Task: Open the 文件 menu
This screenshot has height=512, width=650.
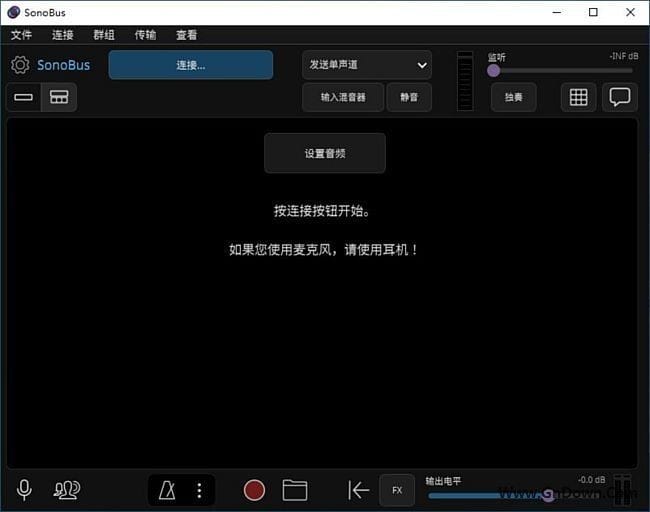Action: pyautogui.click(x=22, y=35)
